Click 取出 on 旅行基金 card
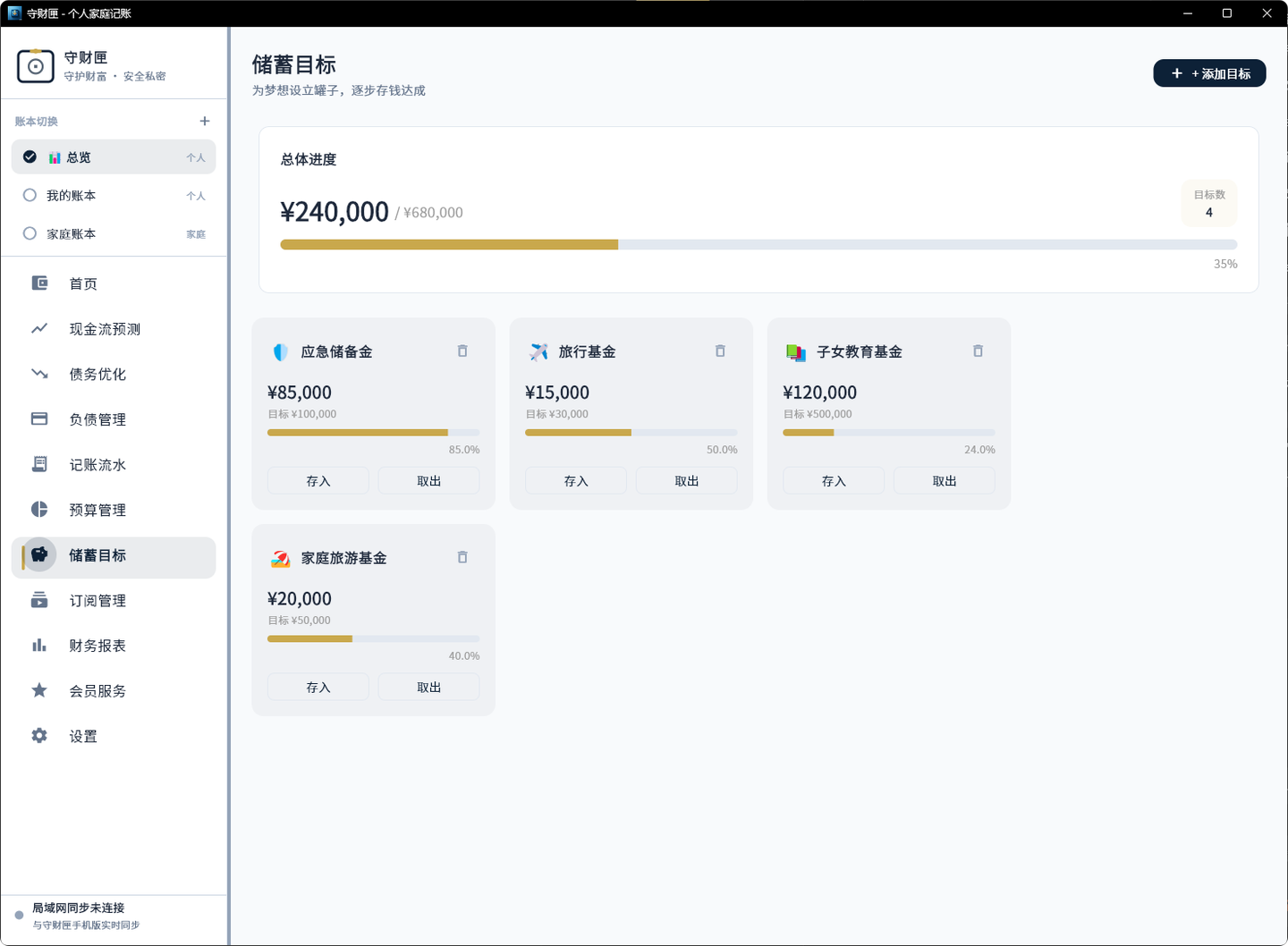Image resolution: width=1288 pixels, height=946 pixels. click(687, 481)
